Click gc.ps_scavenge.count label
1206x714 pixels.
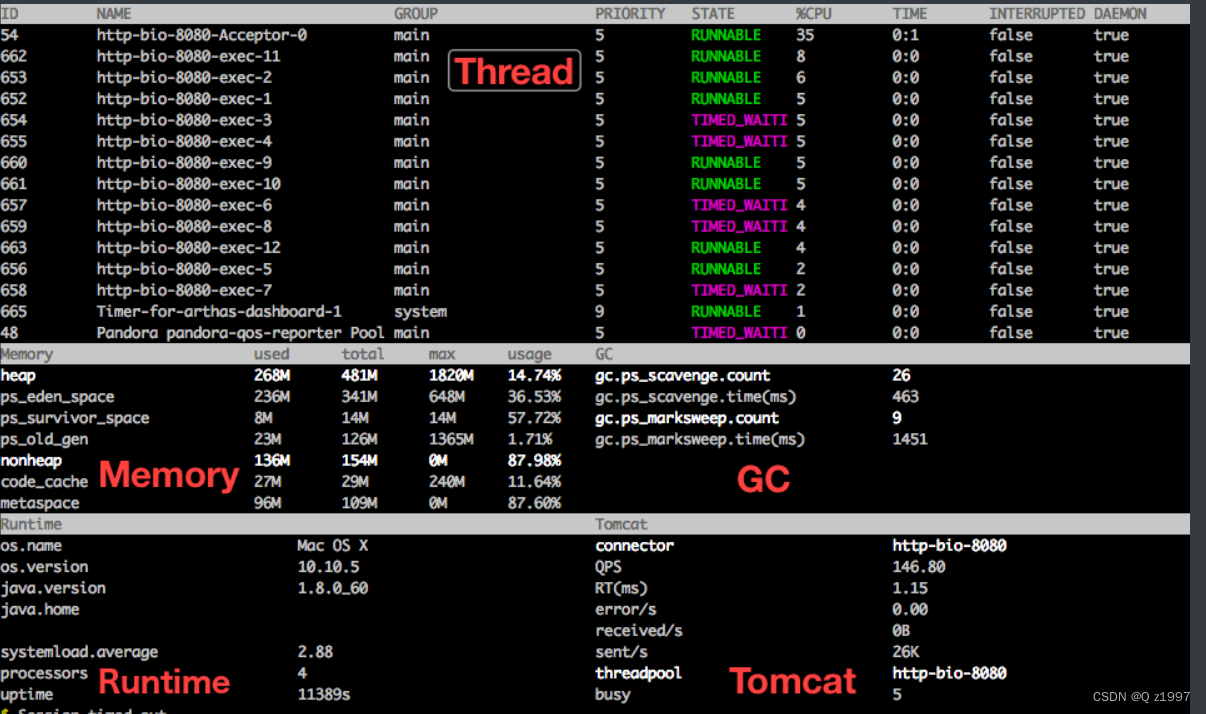point(683,376)
